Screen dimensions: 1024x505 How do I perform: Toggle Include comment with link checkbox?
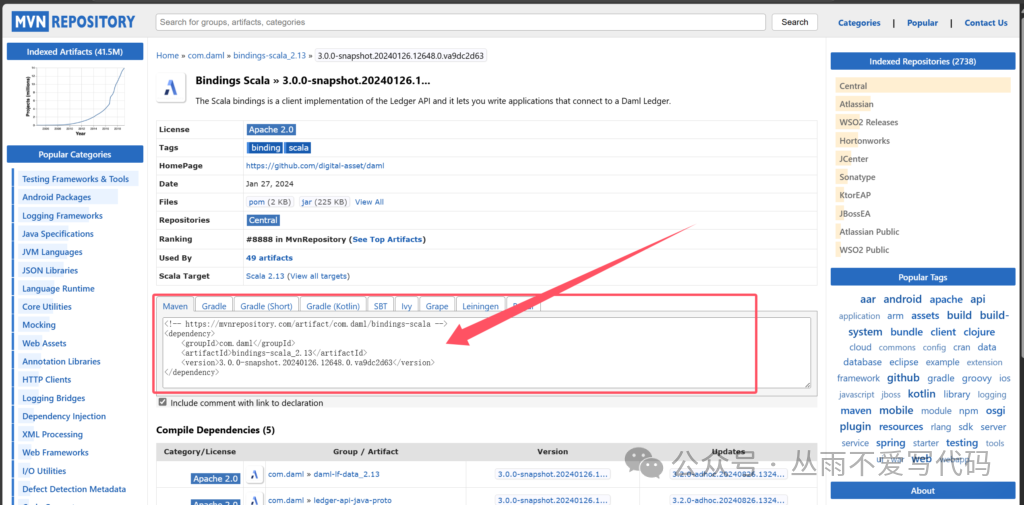click(x=163, y=402)
